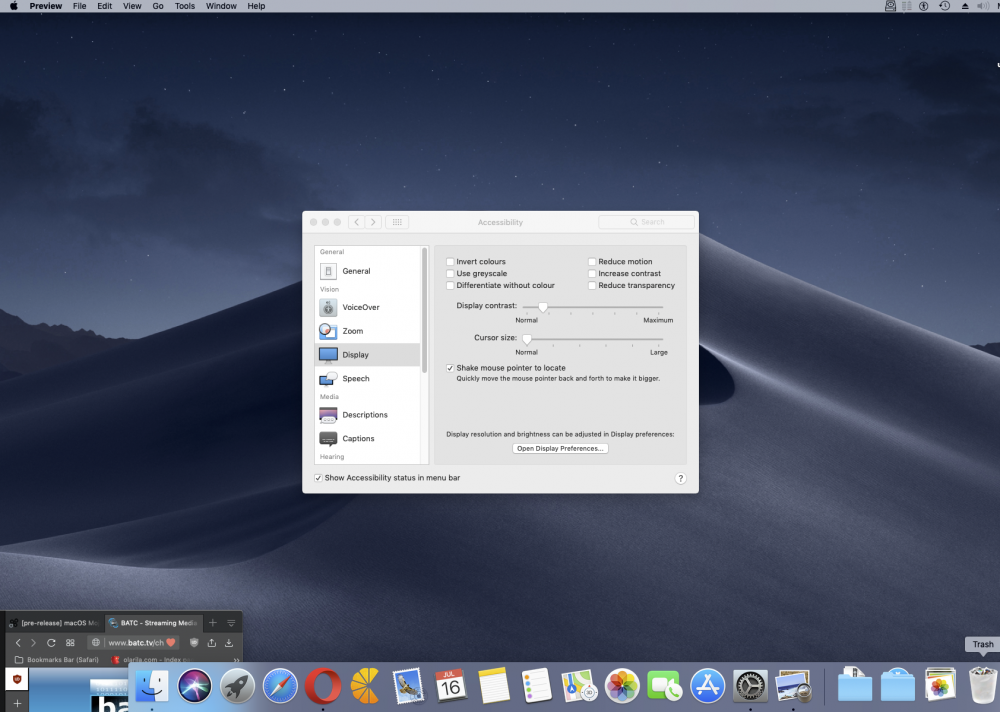Open the Tools menu

(185, 6)
